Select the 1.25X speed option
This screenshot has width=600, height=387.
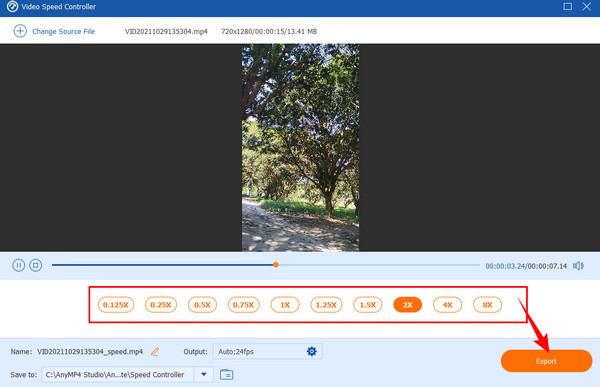pos(326,305)
